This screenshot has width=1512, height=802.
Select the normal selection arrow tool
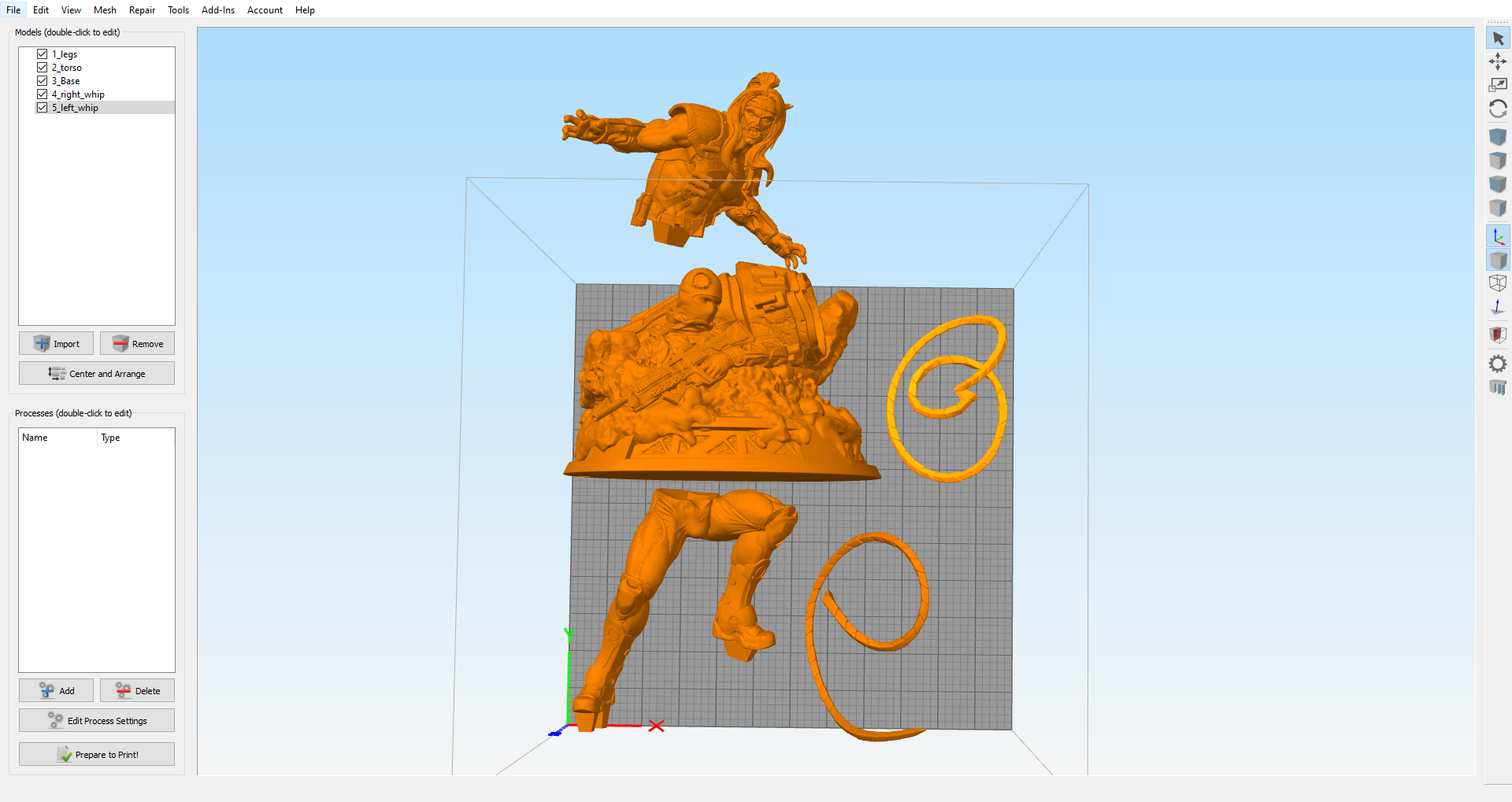coord(1498,38)
